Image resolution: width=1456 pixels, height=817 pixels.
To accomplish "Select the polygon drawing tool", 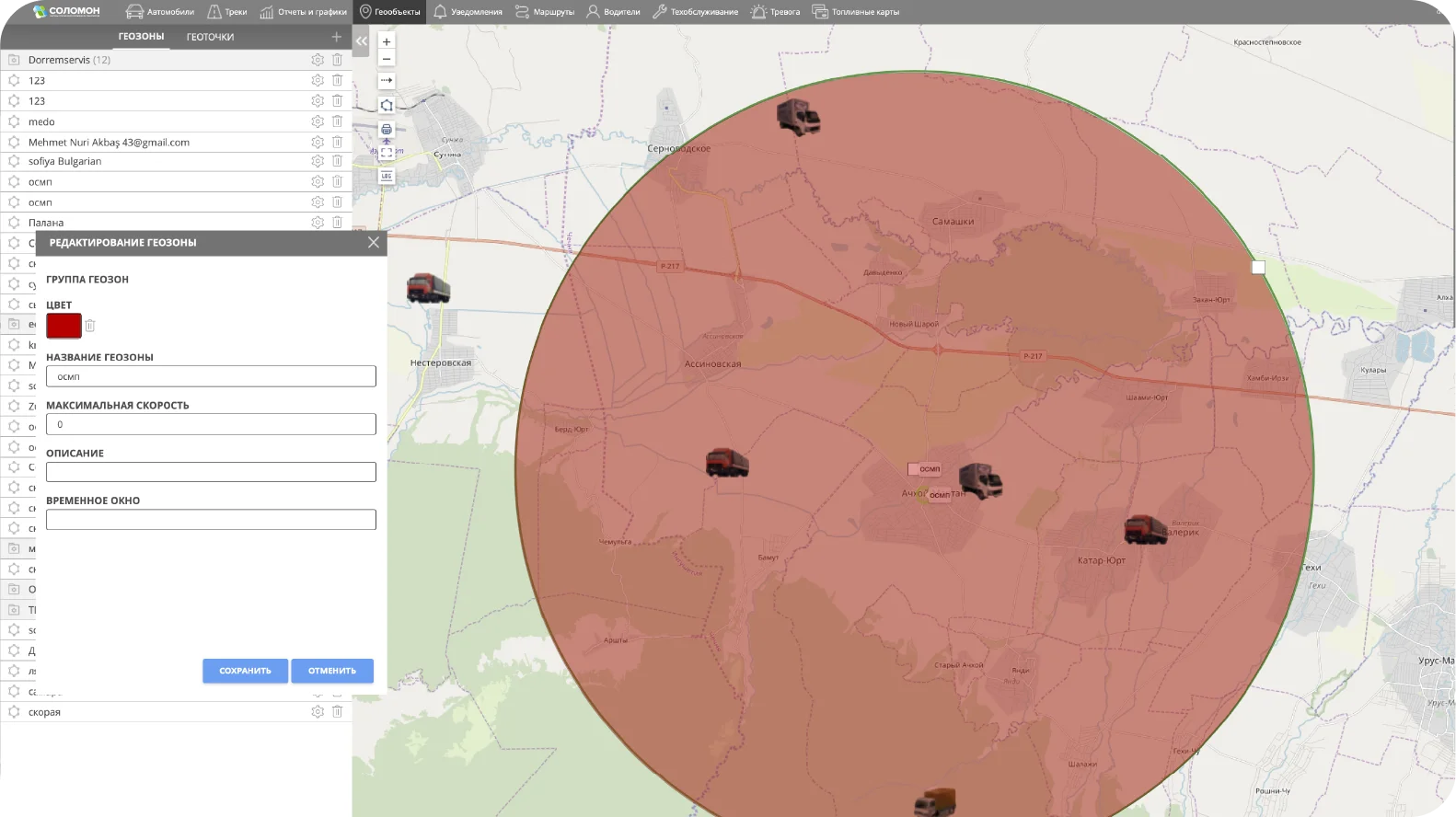I will [x=387, y=106].
